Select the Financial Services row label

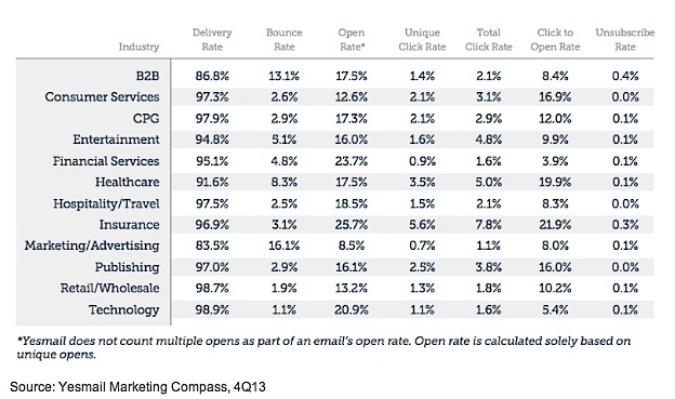(106, 161)
